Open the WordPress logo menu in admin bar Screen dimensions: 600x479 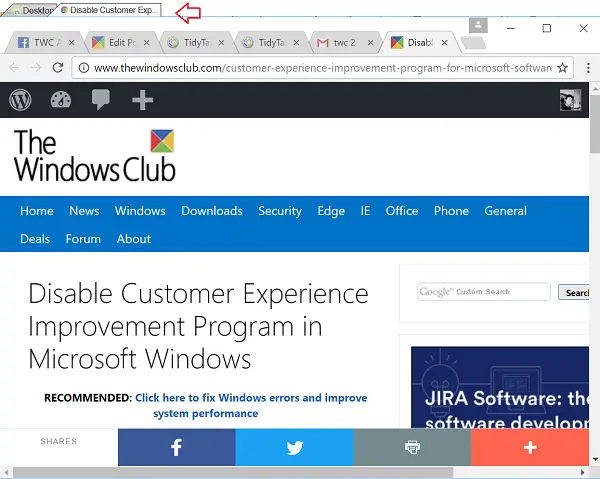tap(20, 100)
